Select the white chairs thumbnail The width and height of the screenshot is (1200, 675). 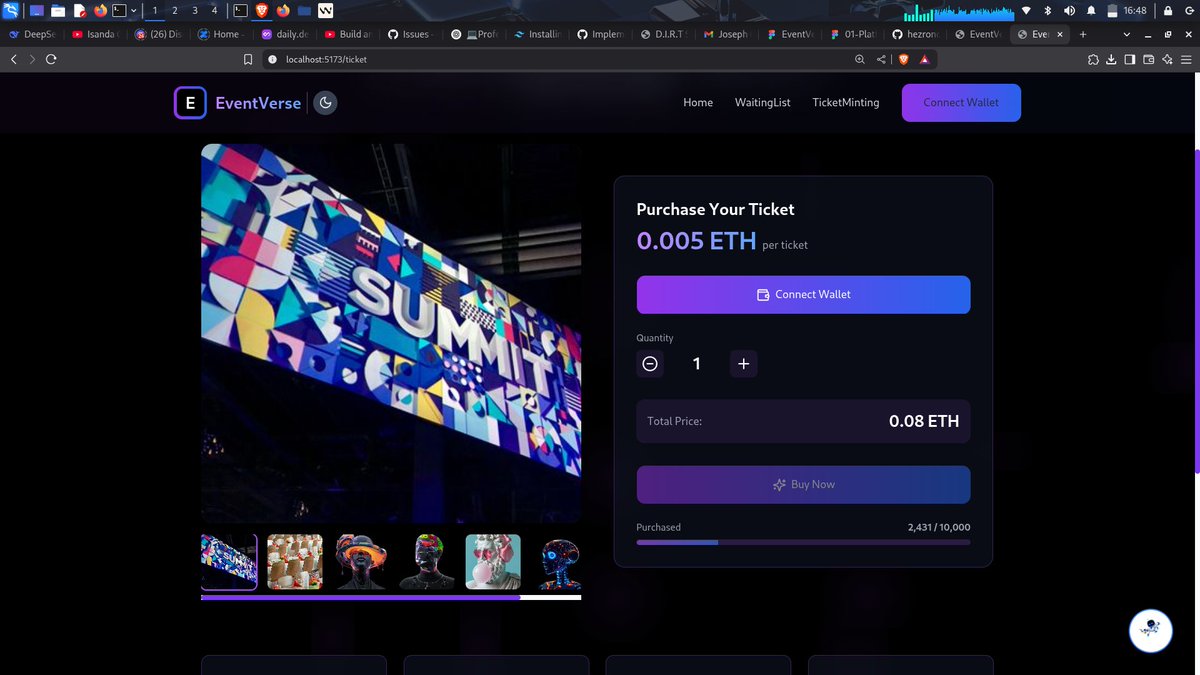(295, 561)
